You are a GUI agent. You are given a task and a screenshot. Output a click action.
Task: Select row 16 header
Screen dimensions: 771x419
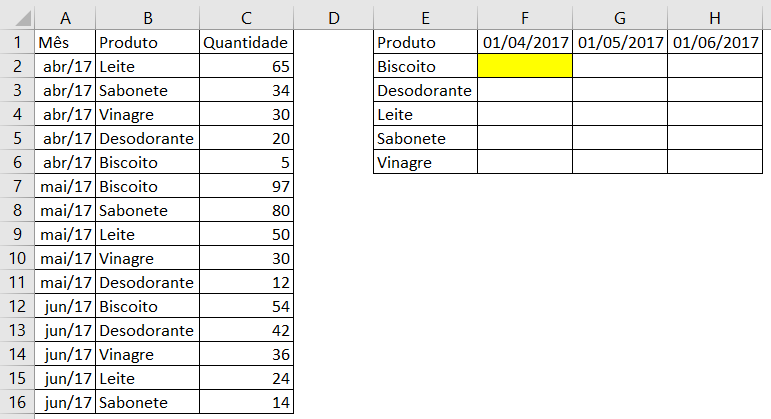pos(16,402)
